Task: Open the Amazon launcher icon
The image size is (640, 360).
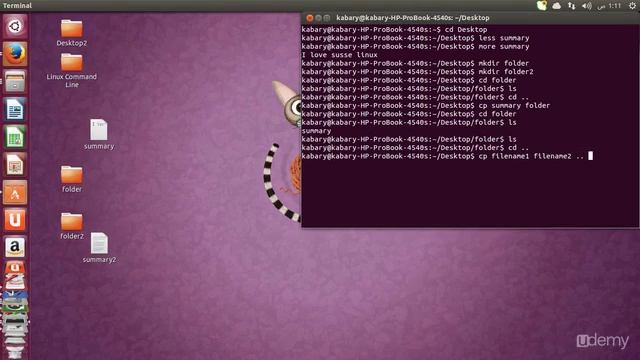Action: click(x=15, y=247)
